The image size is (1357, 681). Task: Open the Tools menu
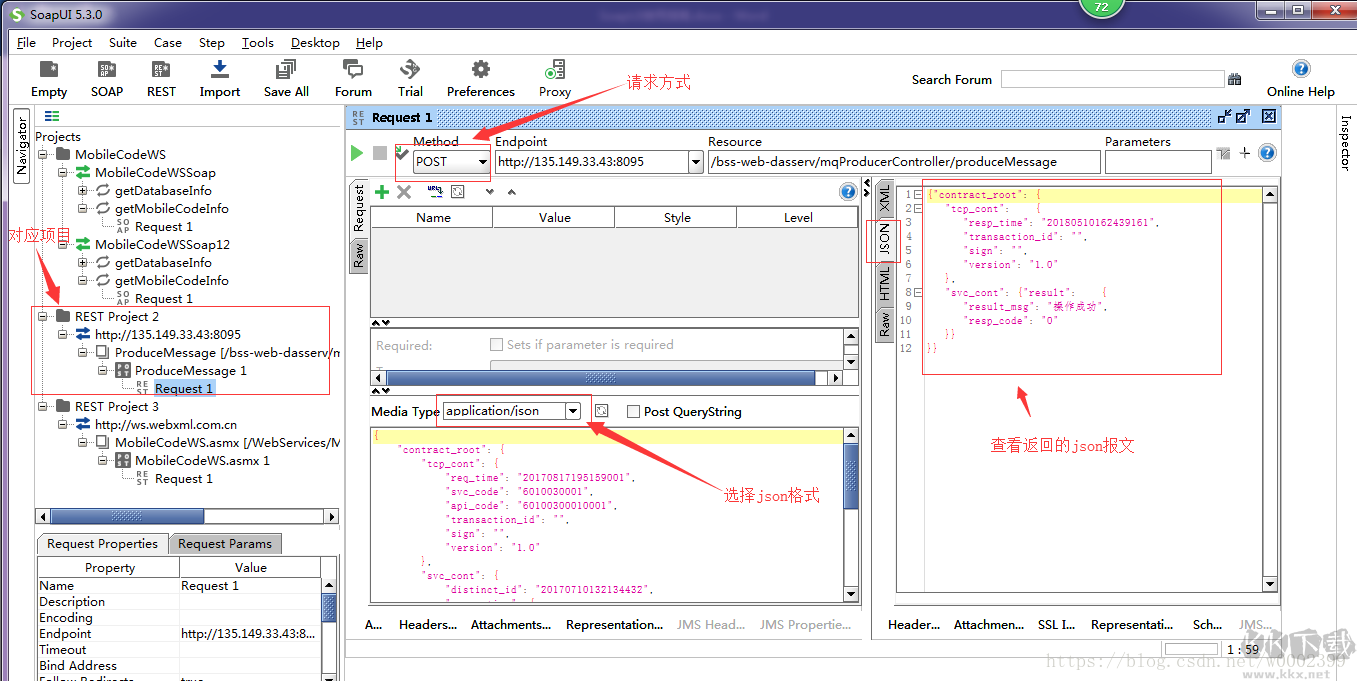(257, 43)
